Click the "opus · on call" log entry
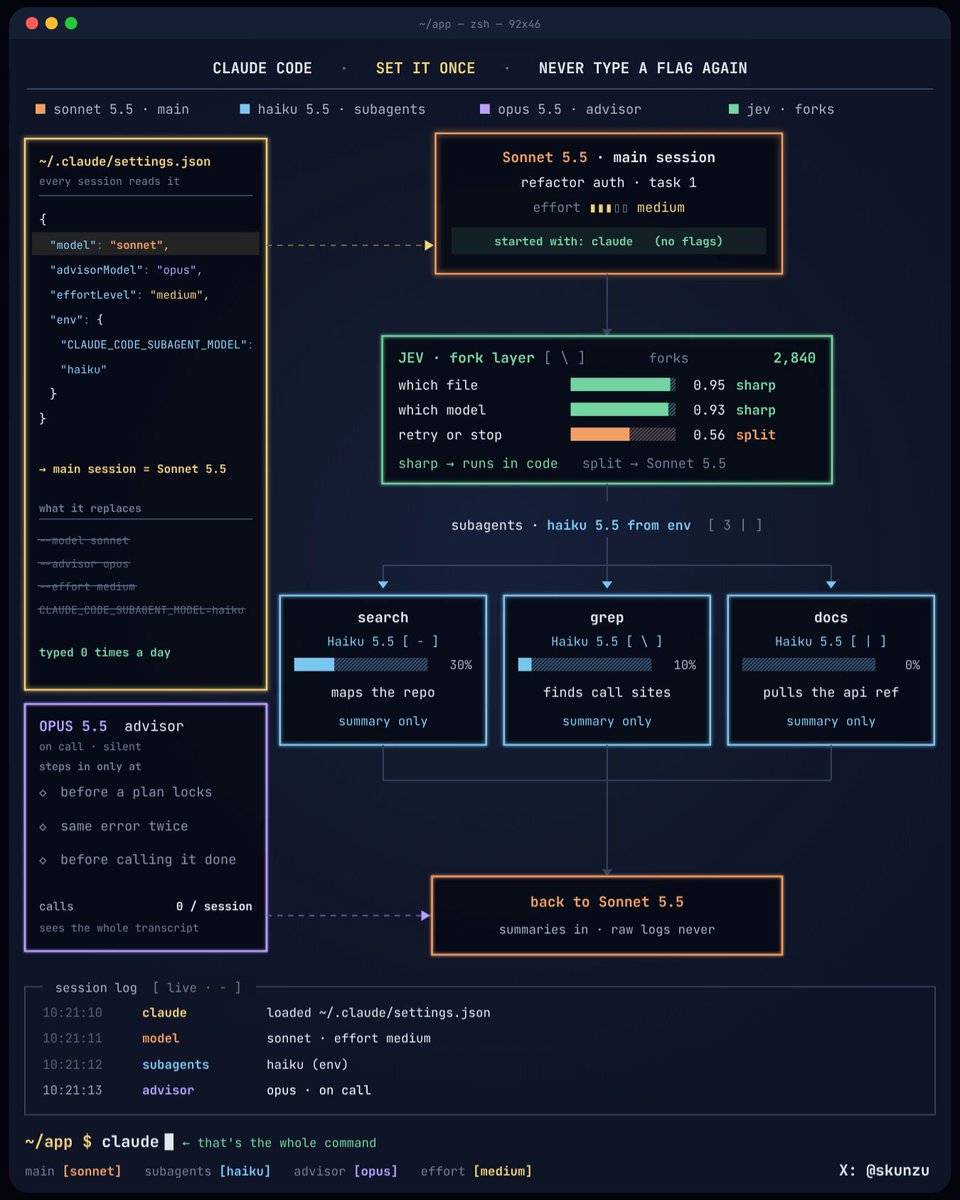The height and width of the screenshot is (1200, 960). (x=319, y=1090)
